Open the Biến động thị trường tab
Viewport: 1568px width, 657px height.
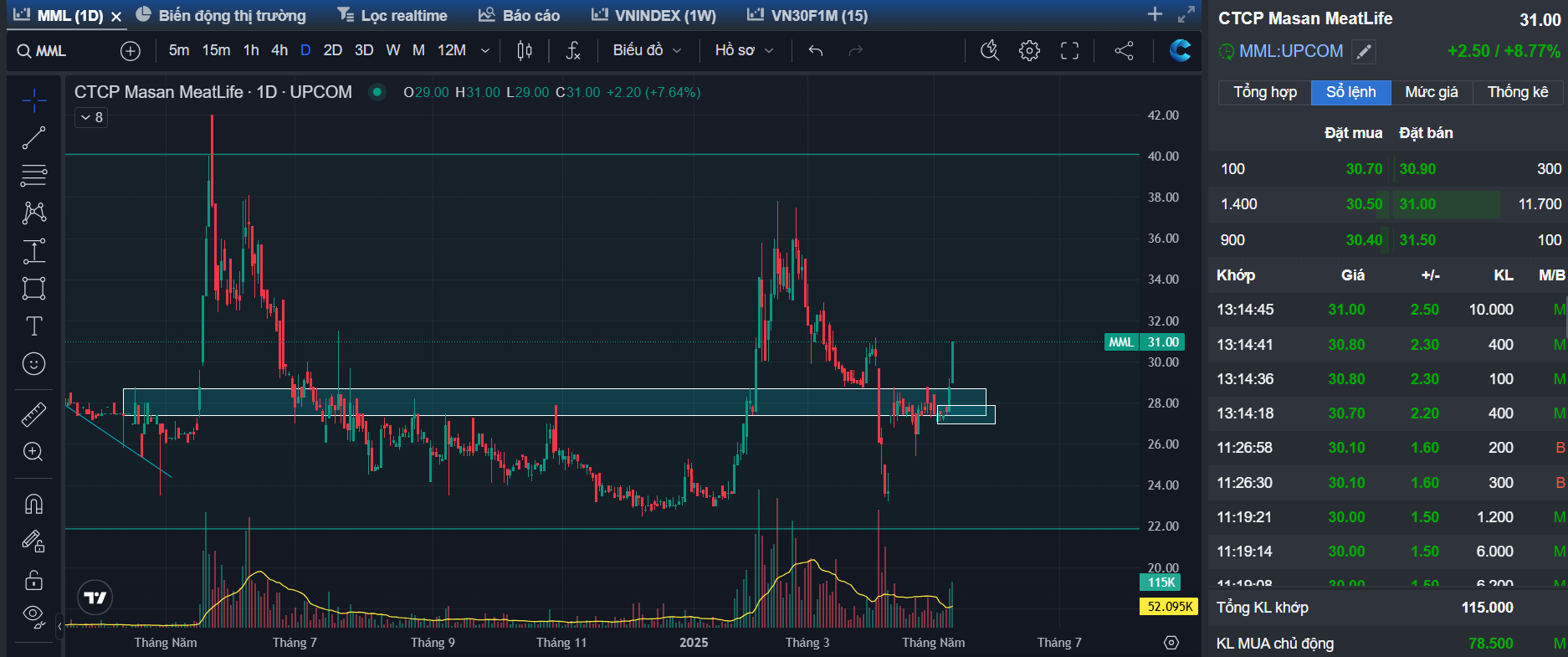pyautogui.click(x=222, y=15)
